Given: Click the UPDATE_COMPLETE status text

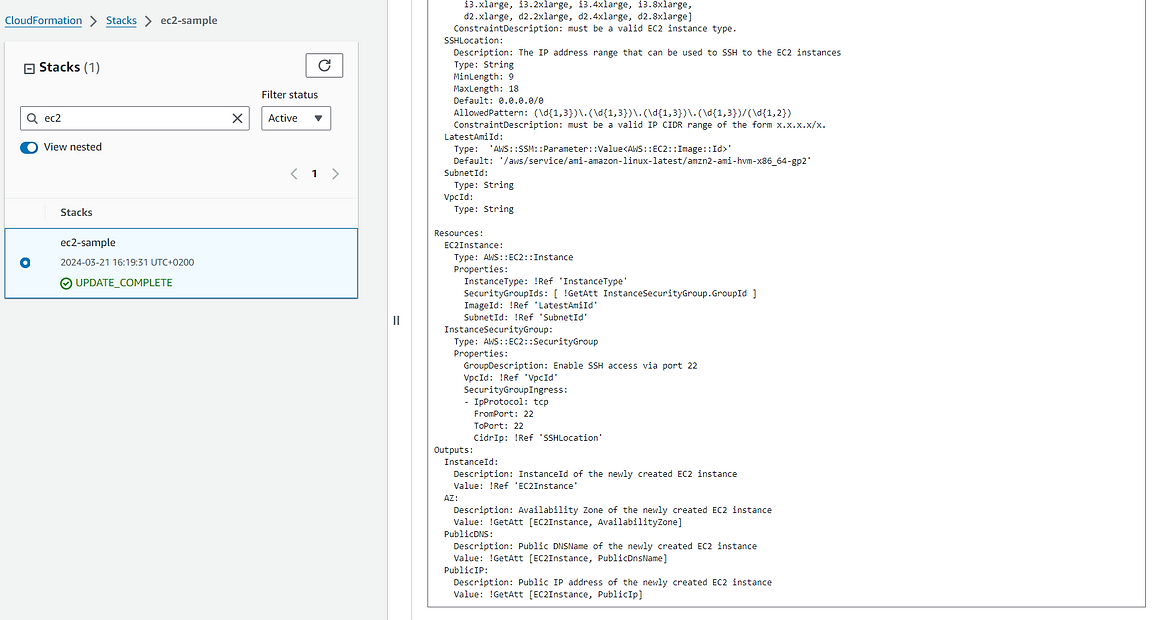Looking at the screenshot, I should pyautogui.click(x=124, y=283).
